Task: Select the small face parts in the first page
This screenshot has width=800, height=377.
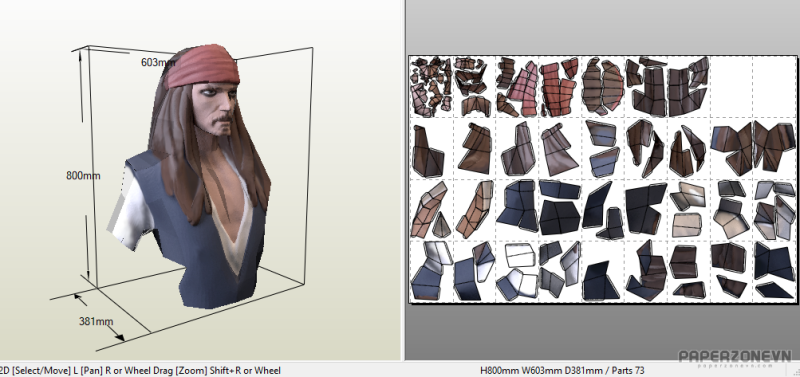Action: (x=432, y=85)
